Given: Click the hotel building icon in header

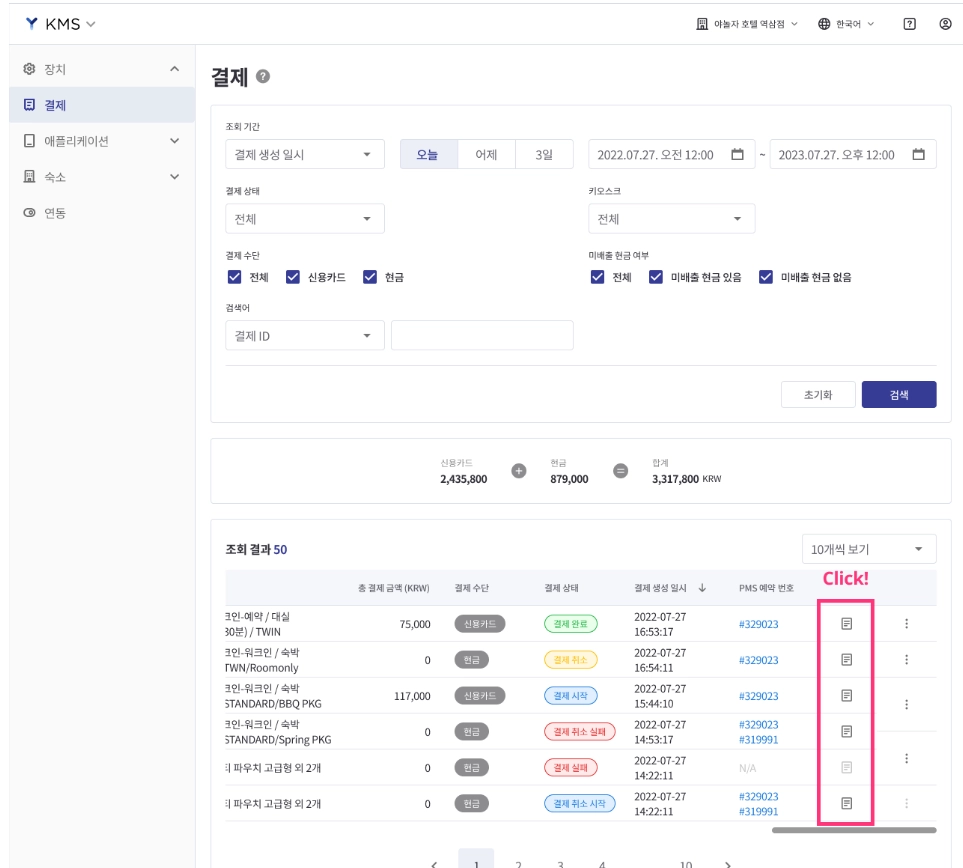Looking at the screenshot, I should (x=702, y=24).
